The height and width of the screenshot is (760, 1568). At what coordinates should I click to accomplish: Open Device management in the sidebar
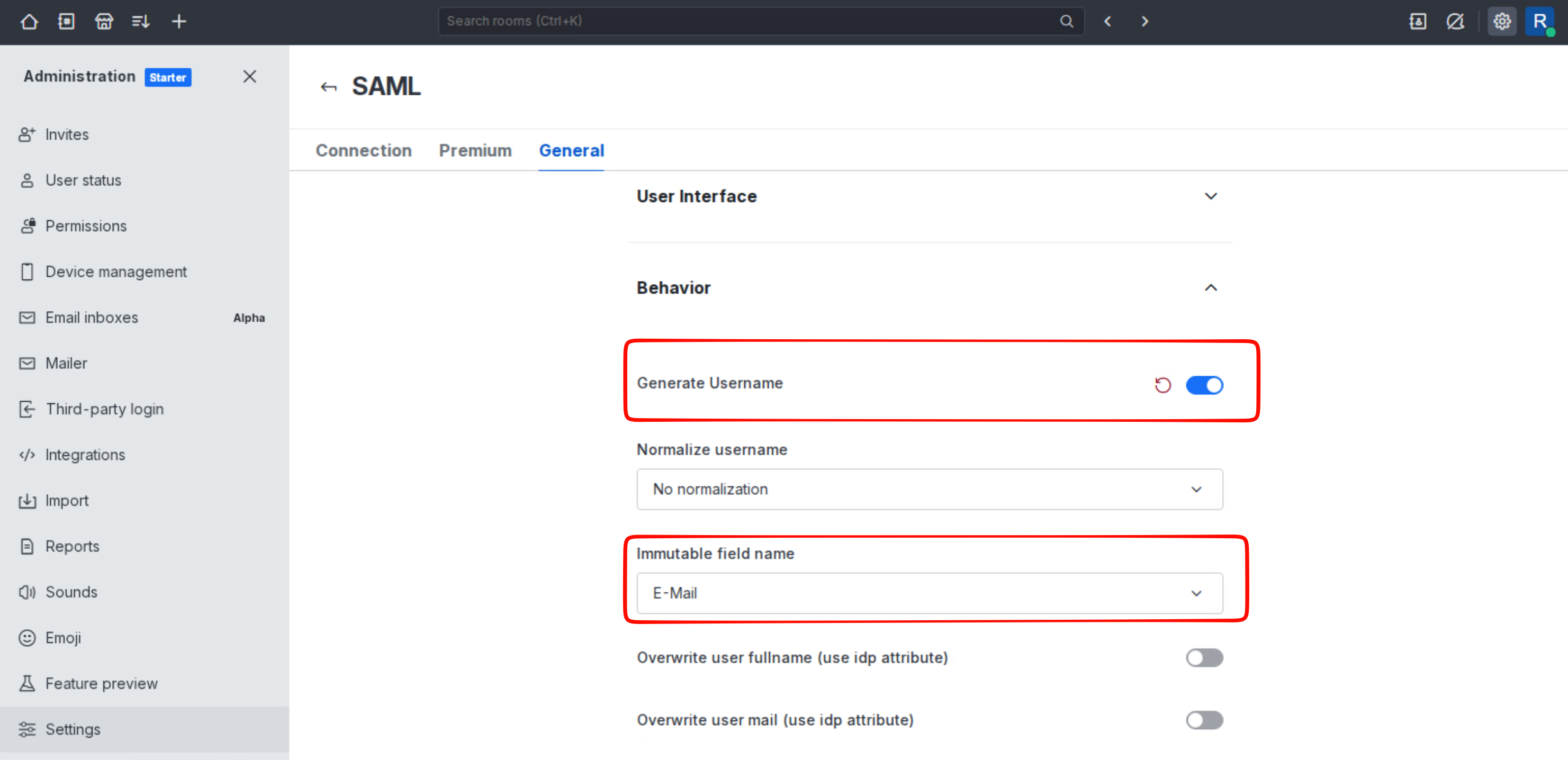point(145,272)
